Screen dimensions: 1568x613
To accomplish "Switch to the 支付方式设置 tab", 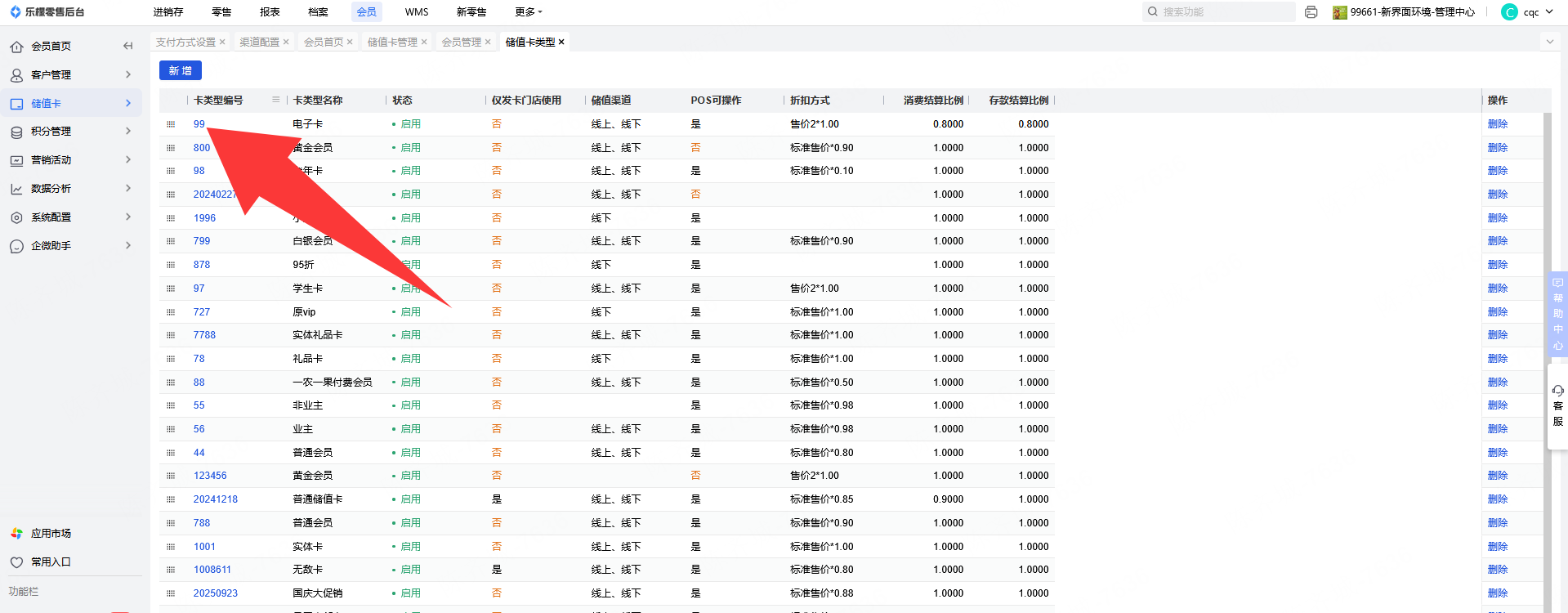I will coord(185,42).
